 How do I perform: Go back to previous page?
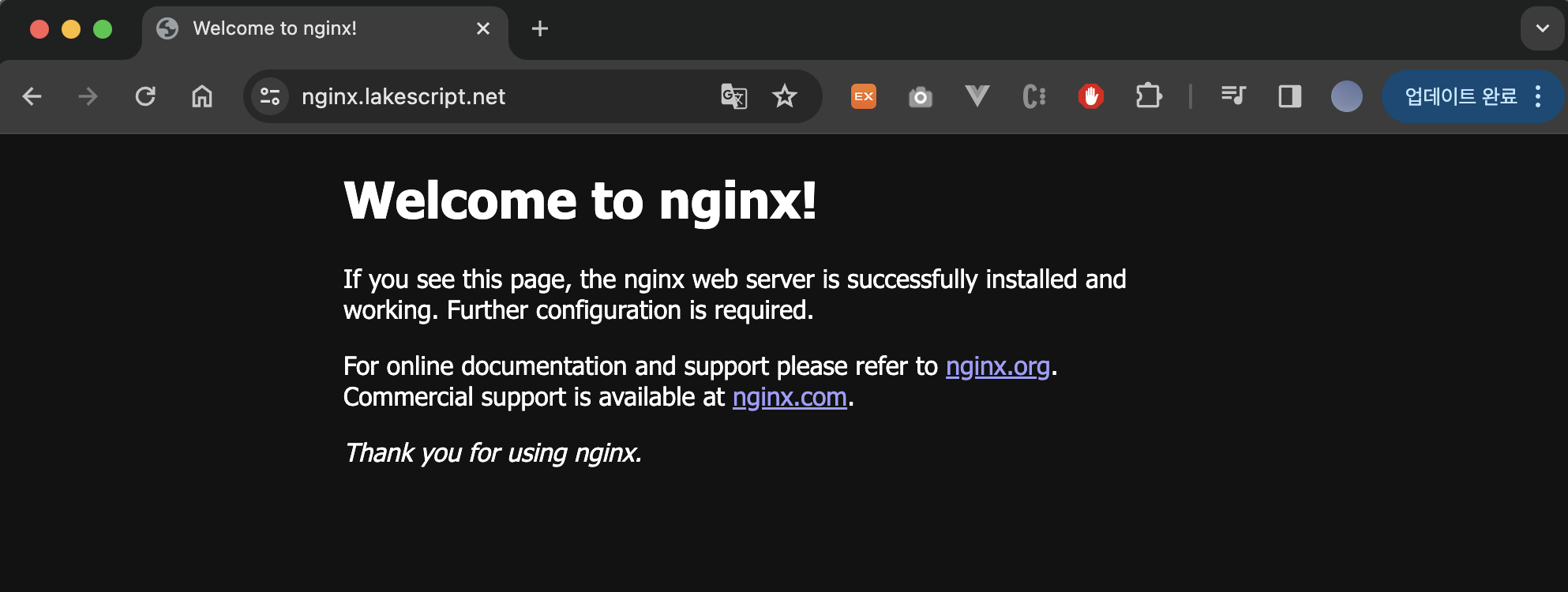click(32, 96)
